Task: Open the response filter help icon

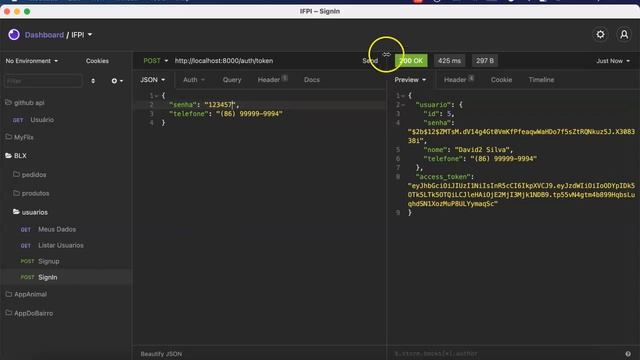Action: (628, 353)
